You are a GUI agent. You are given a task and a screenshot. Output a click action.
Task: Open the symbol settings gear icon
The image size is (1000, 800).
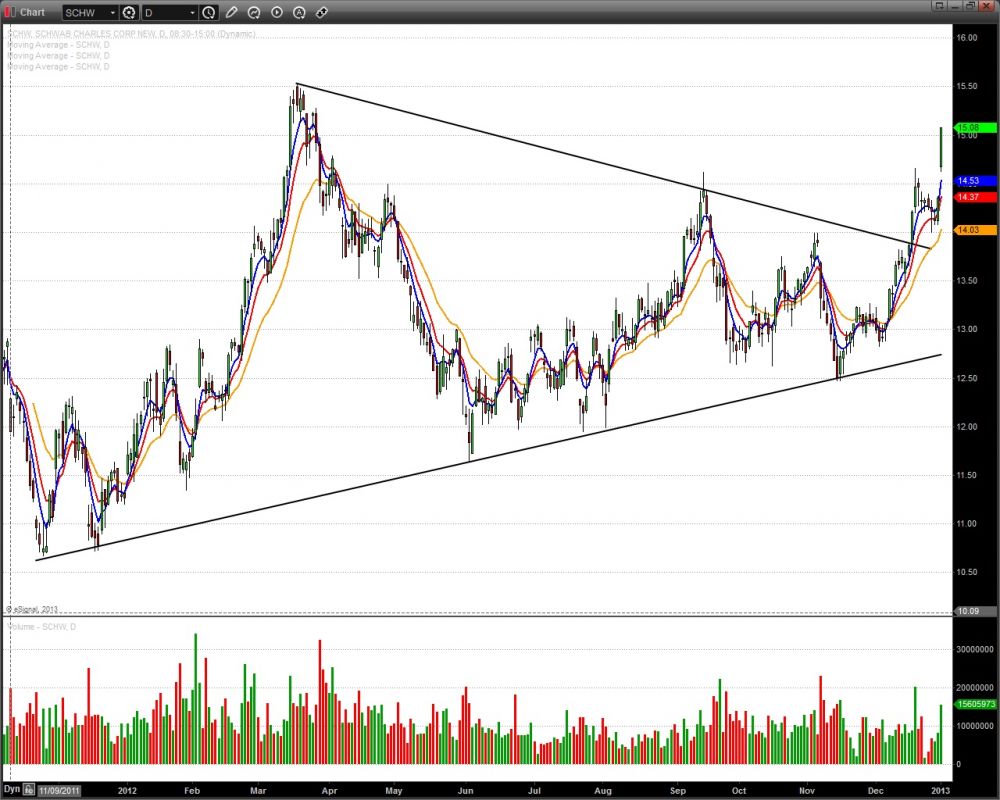point(129,13)
